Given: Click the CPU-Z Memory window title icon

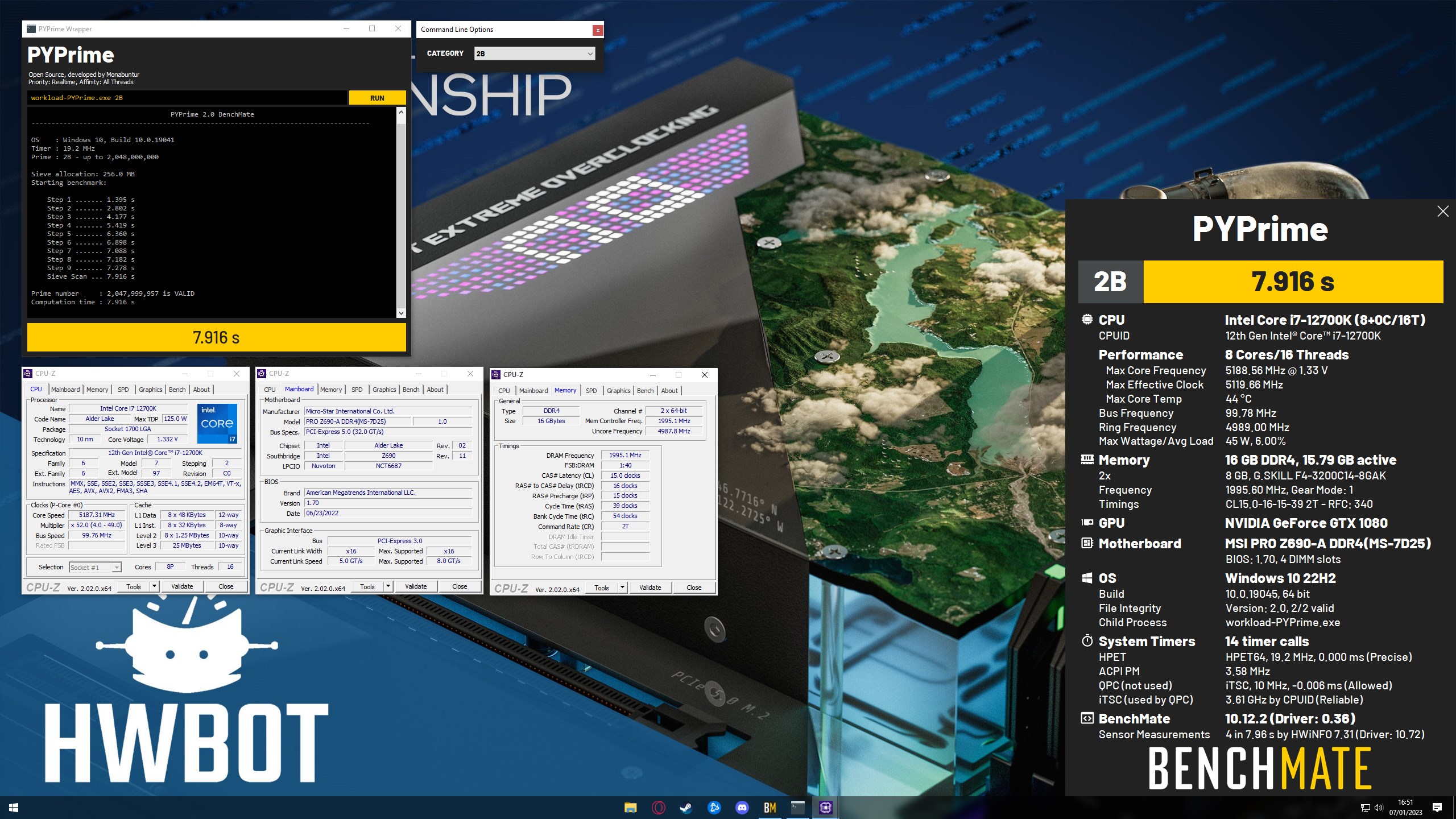Looking at the screenshot, I should coord(496,375).
